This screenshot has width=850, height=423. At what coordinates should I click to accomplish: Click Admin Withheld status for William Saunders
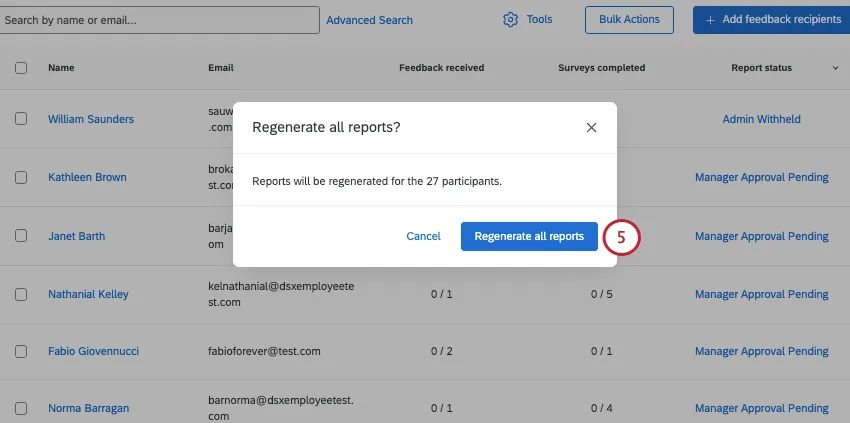click(762, 119)
